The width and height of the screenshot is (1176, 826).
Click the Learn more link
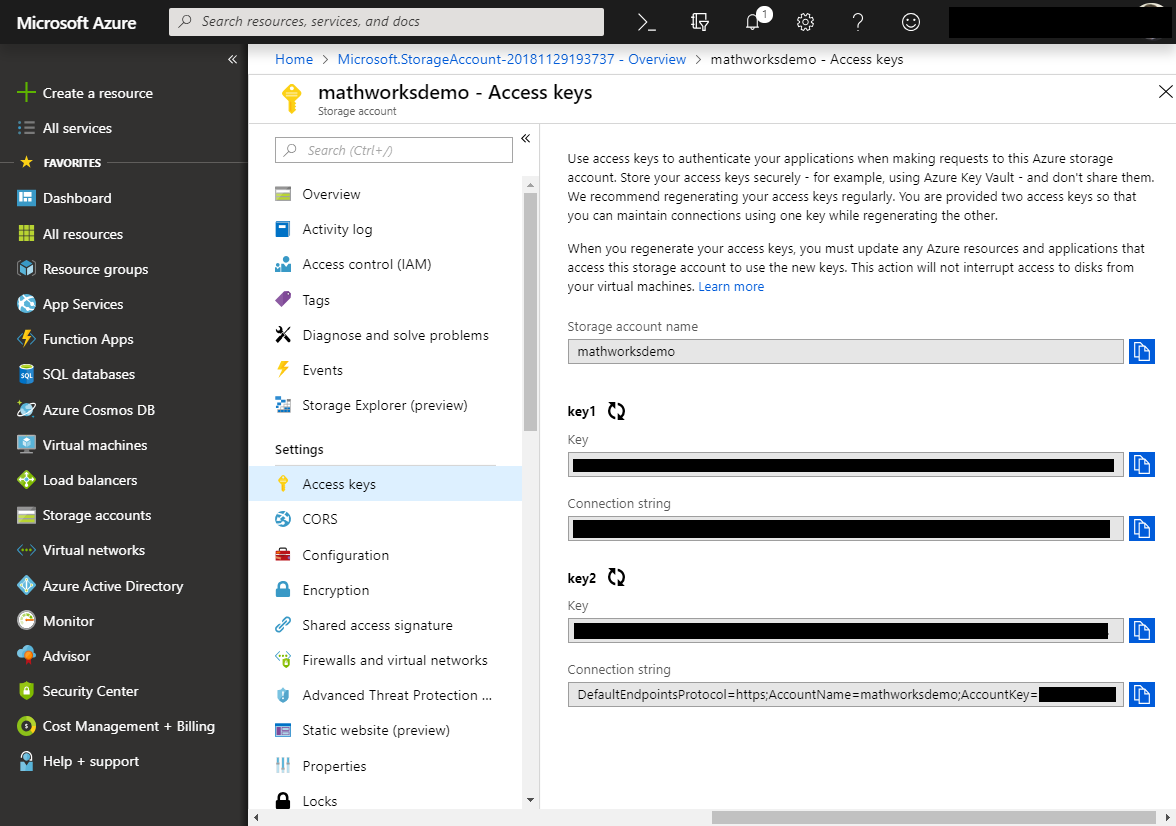731,287
